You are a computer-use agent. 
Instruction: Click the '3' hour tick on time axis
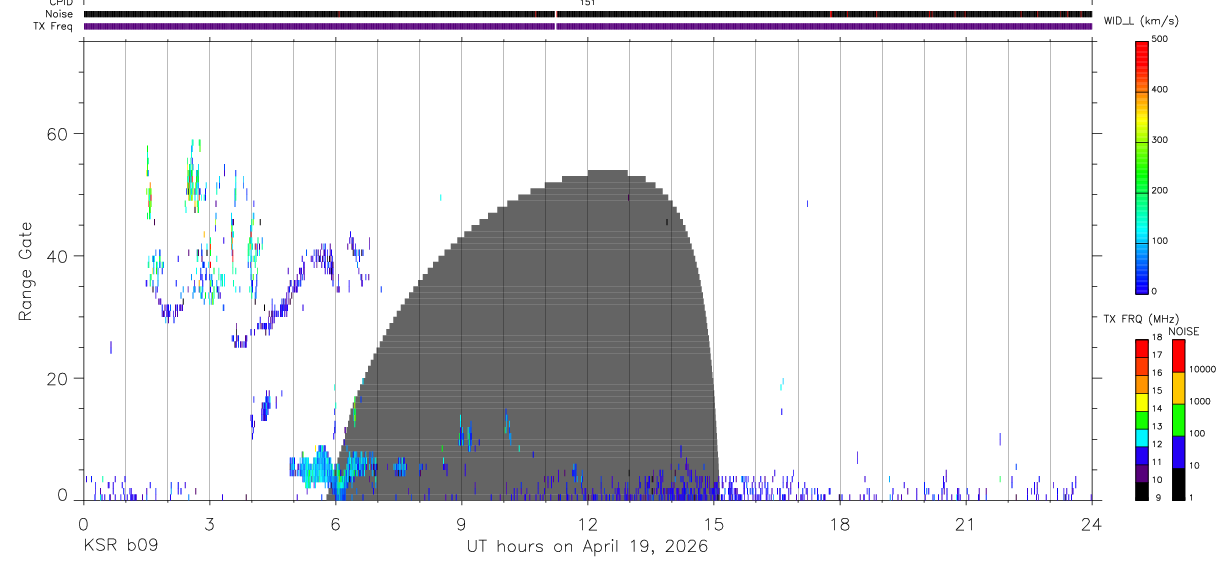pyautogui.click(x=209, y=524)
